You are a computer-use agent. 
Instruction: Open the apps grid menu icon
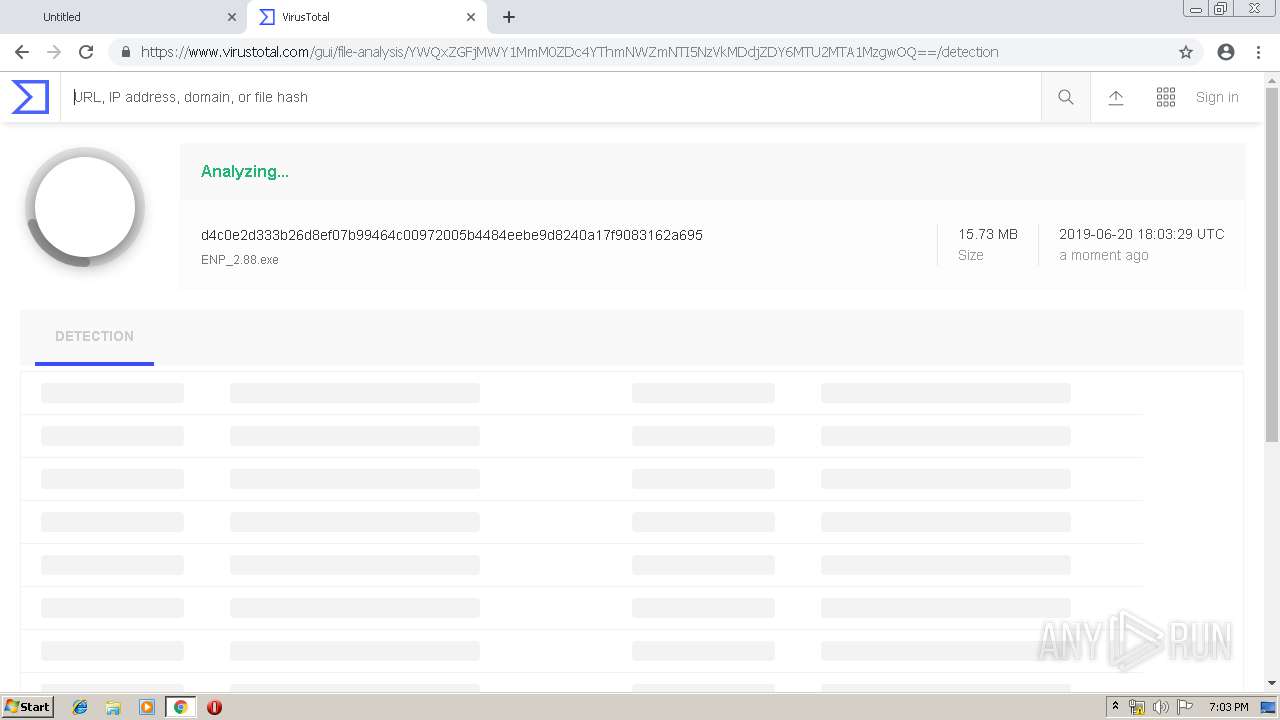[x=1166, y=97]
